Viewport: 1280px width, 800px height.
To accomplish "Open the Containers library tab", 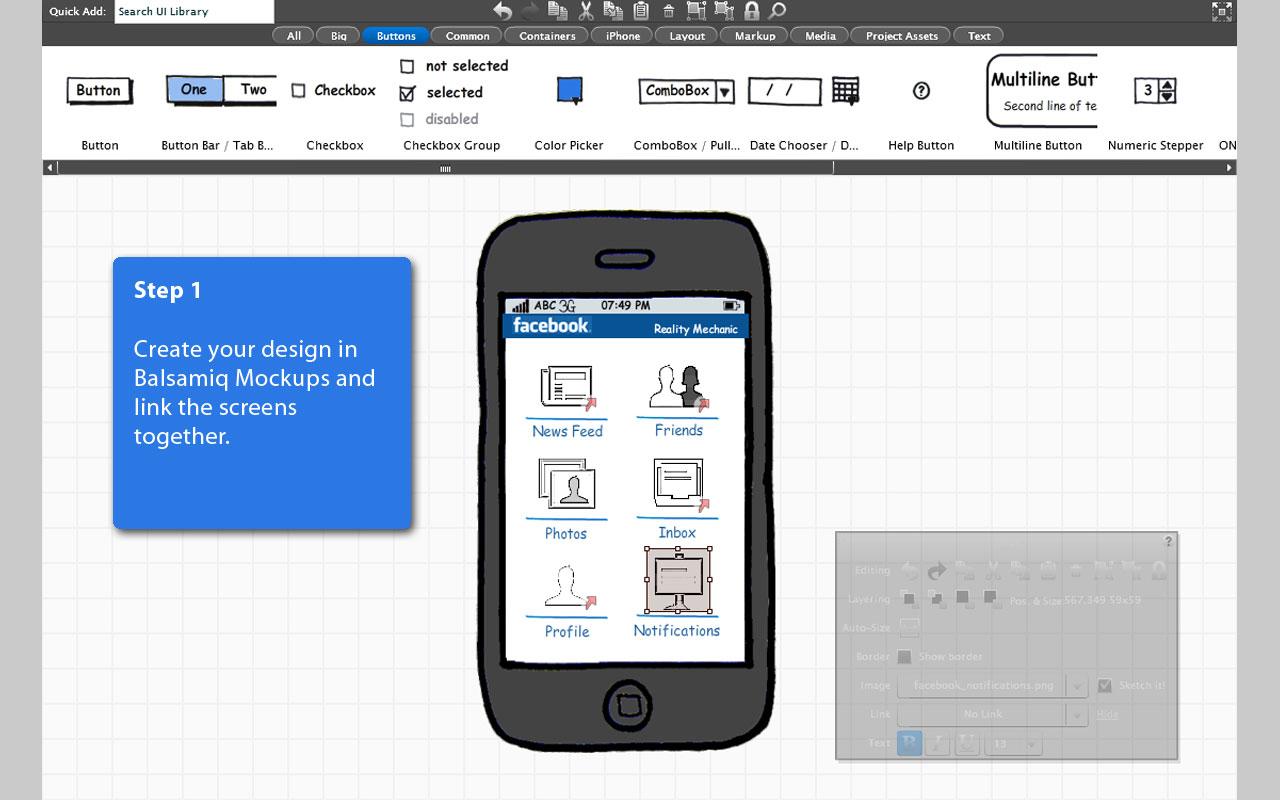I will point(547,36).
